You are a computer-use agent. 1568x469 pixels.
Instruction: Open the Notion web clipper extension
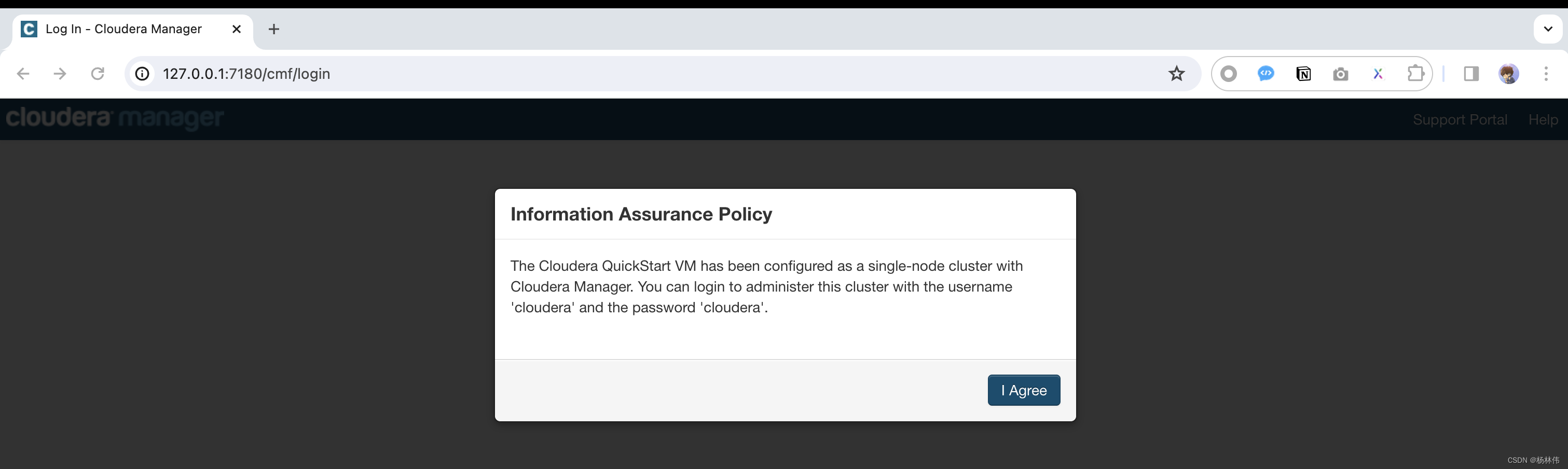tap(1303, 74)
